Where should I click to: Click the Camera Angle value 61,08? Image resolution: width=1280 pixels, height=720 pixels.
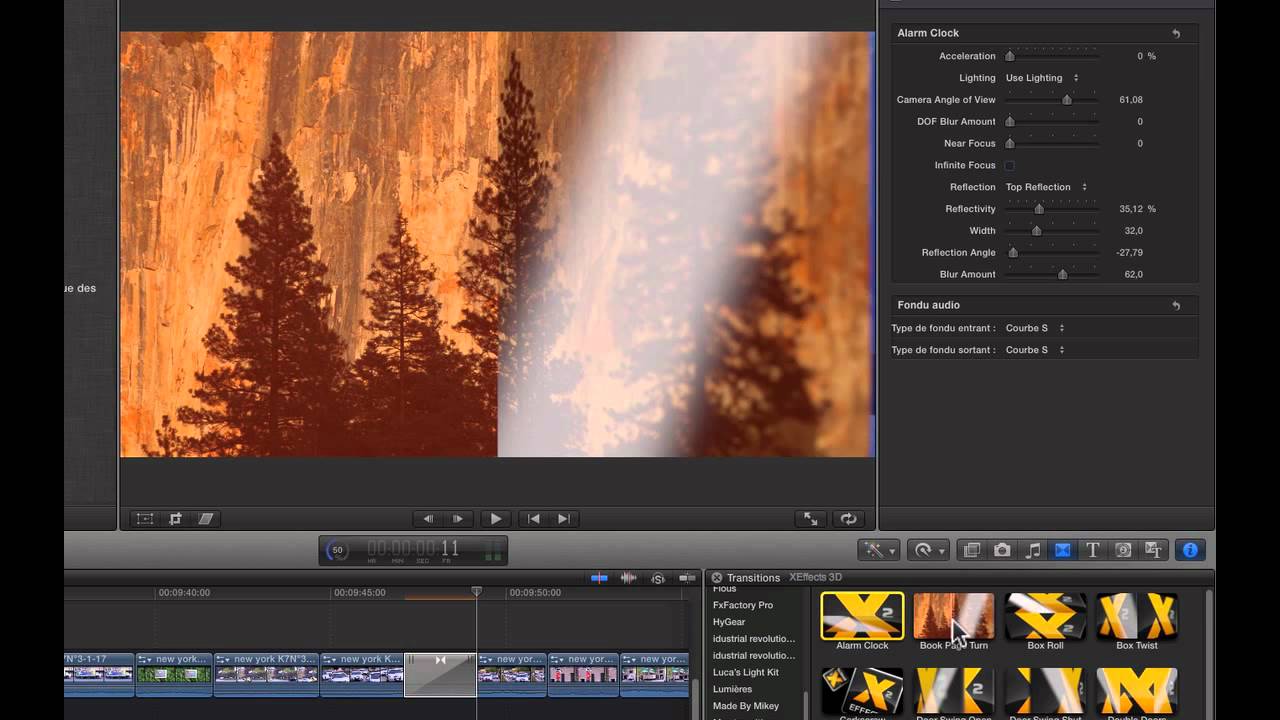[x=1131, y=100]
